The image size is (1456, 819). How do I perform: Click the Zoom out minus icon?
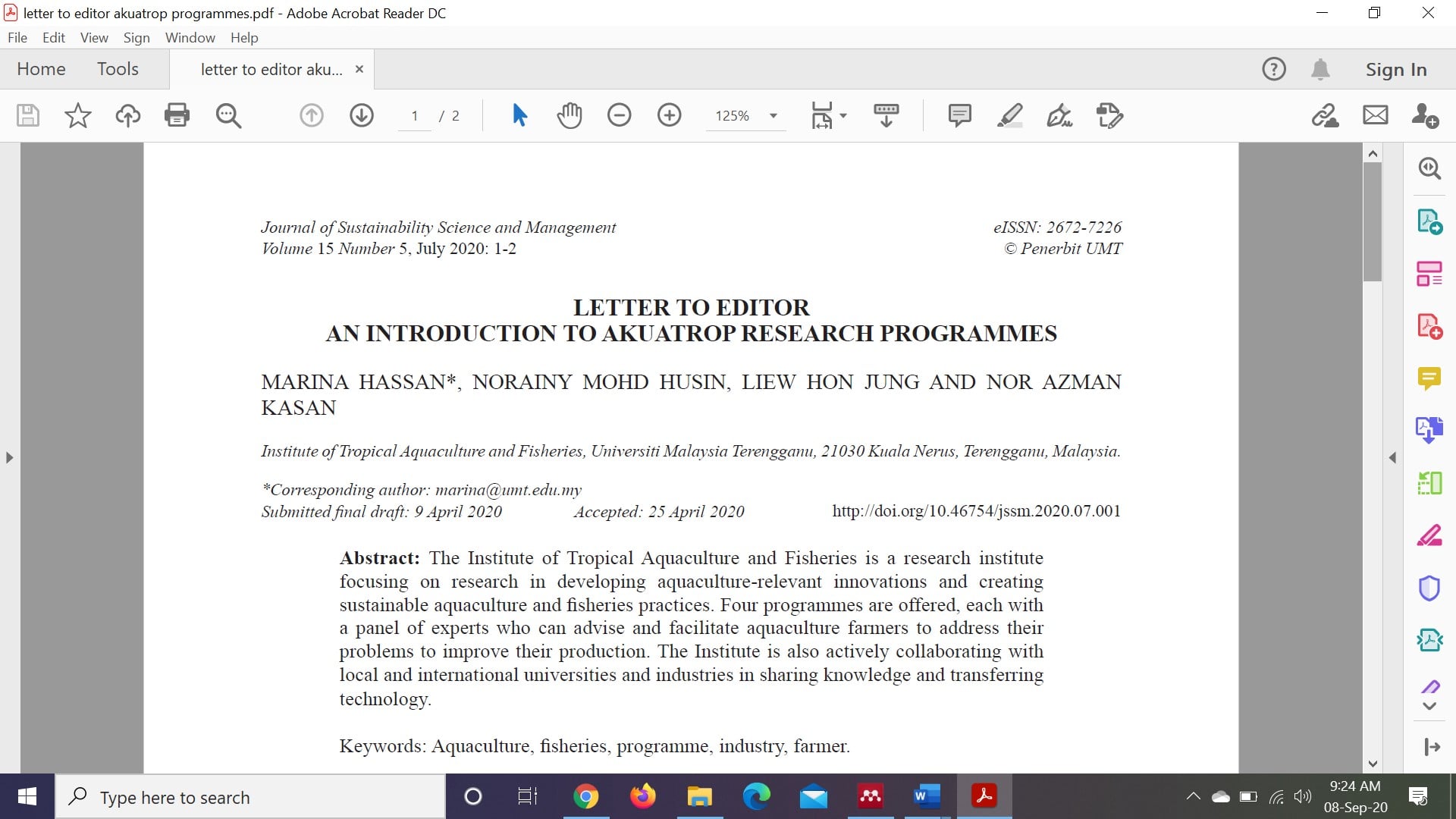tap(619, 115)
